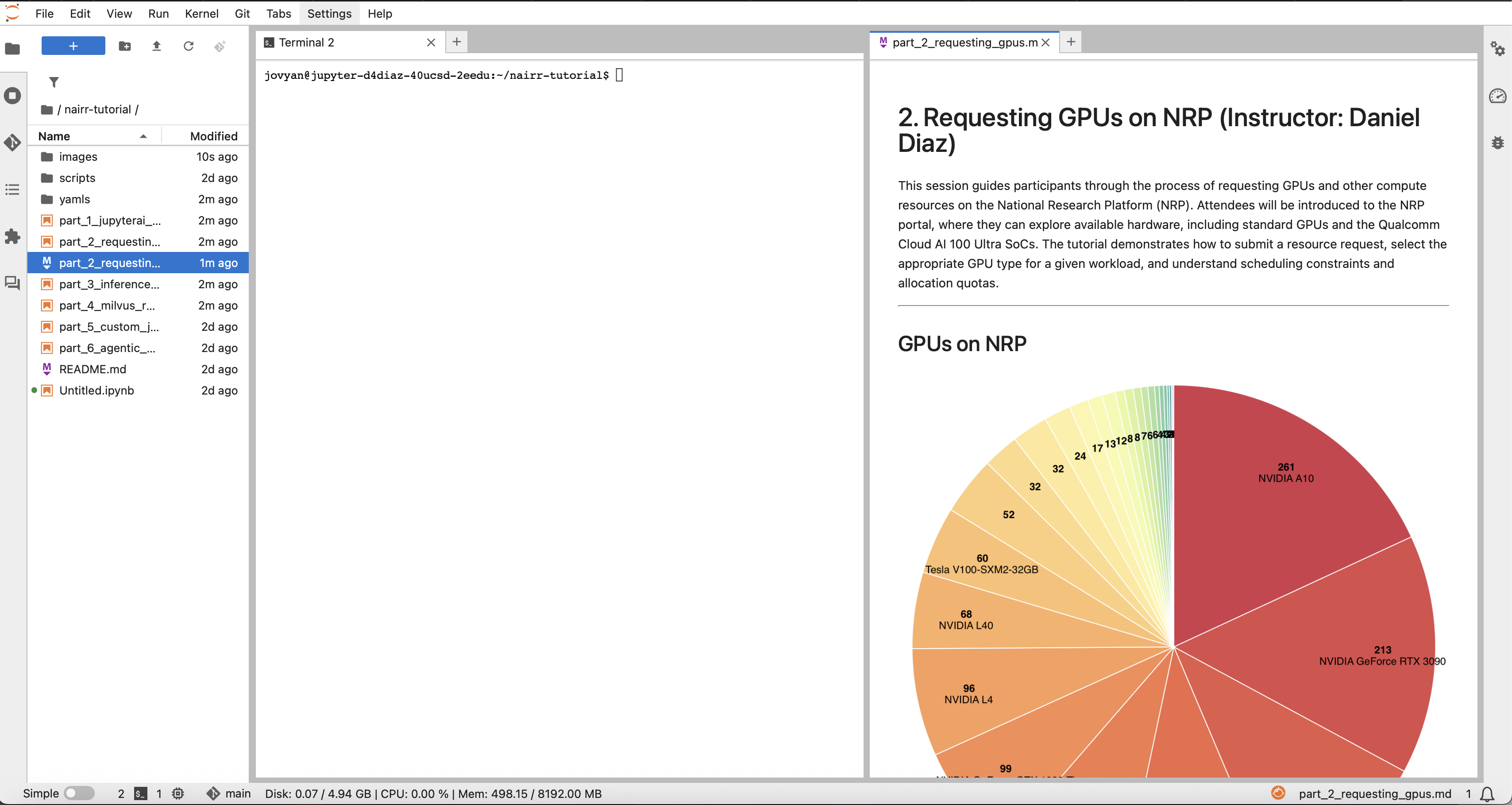The width and height of the screenshot is (1512, 805).
Task: Select the Untitled.ipynb file
Action: point(139,391)
